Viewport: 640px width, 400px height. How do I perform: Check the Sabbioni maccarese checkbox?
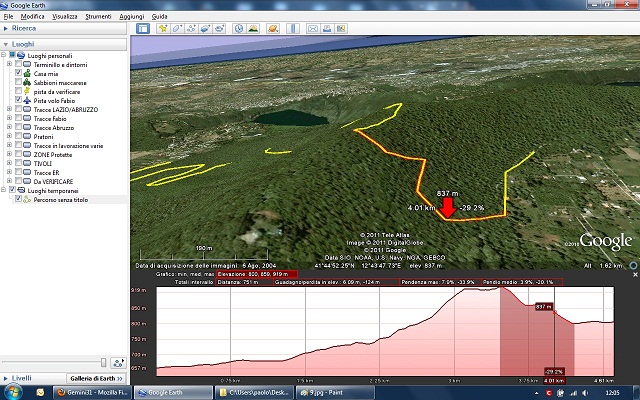(18, 82)
